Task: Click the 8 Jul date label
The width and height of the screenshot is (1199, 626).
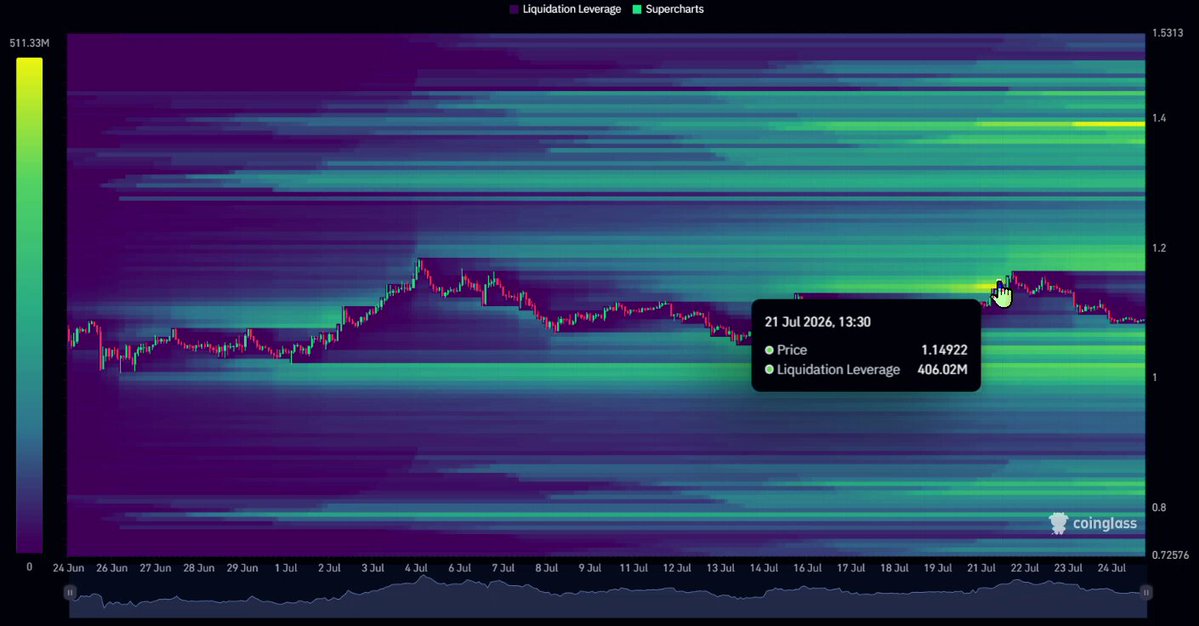Action: [547, 568]
